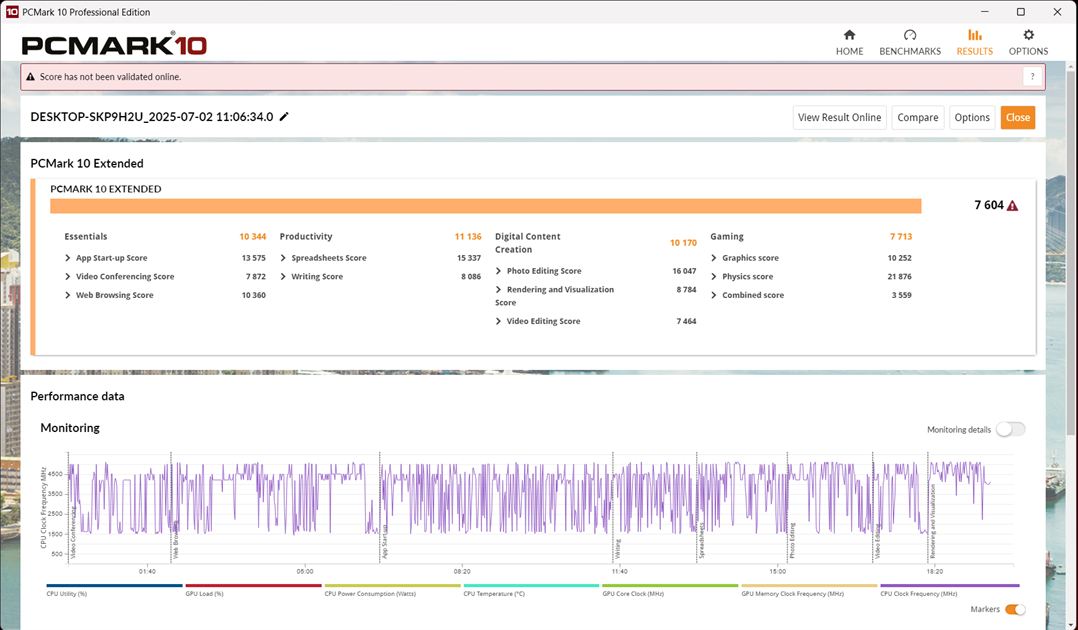Click the Writing marker in chart
Viewport: 1078px width, 630px height.
point(617,549)
